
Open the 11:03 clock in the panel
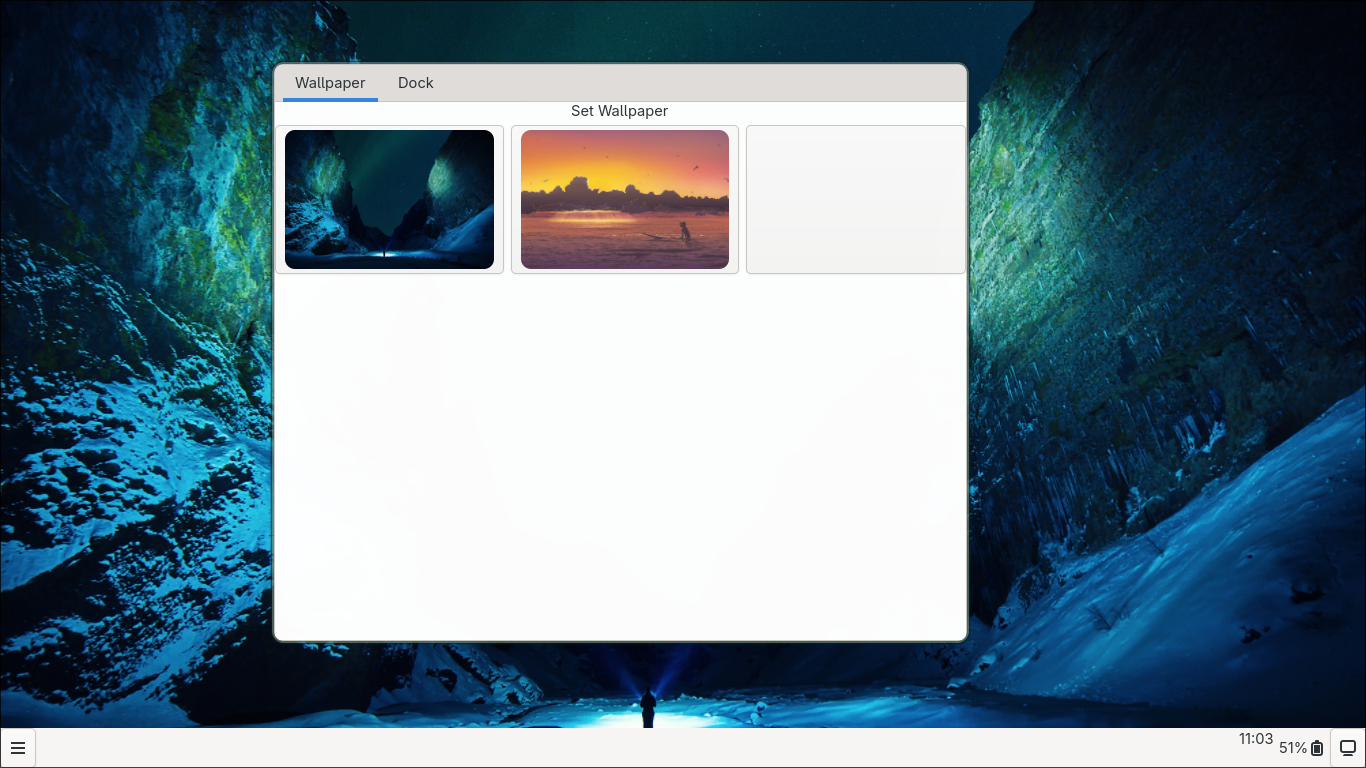tap(1255, 740)
